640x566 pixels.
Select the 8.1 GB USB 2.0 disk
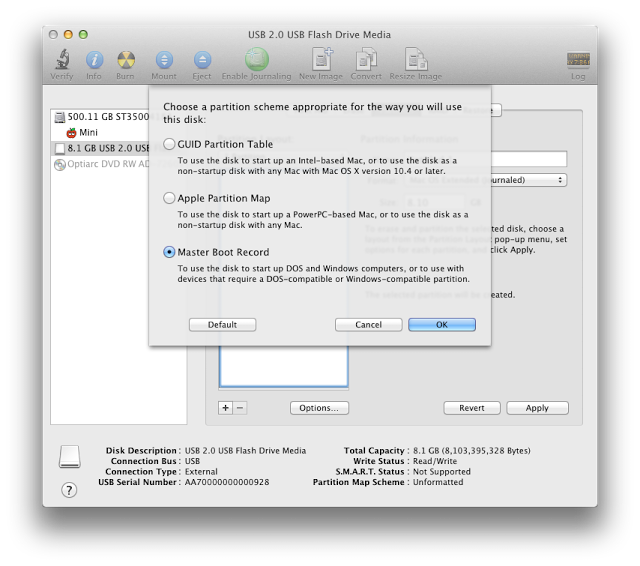(x=102, y=148)
